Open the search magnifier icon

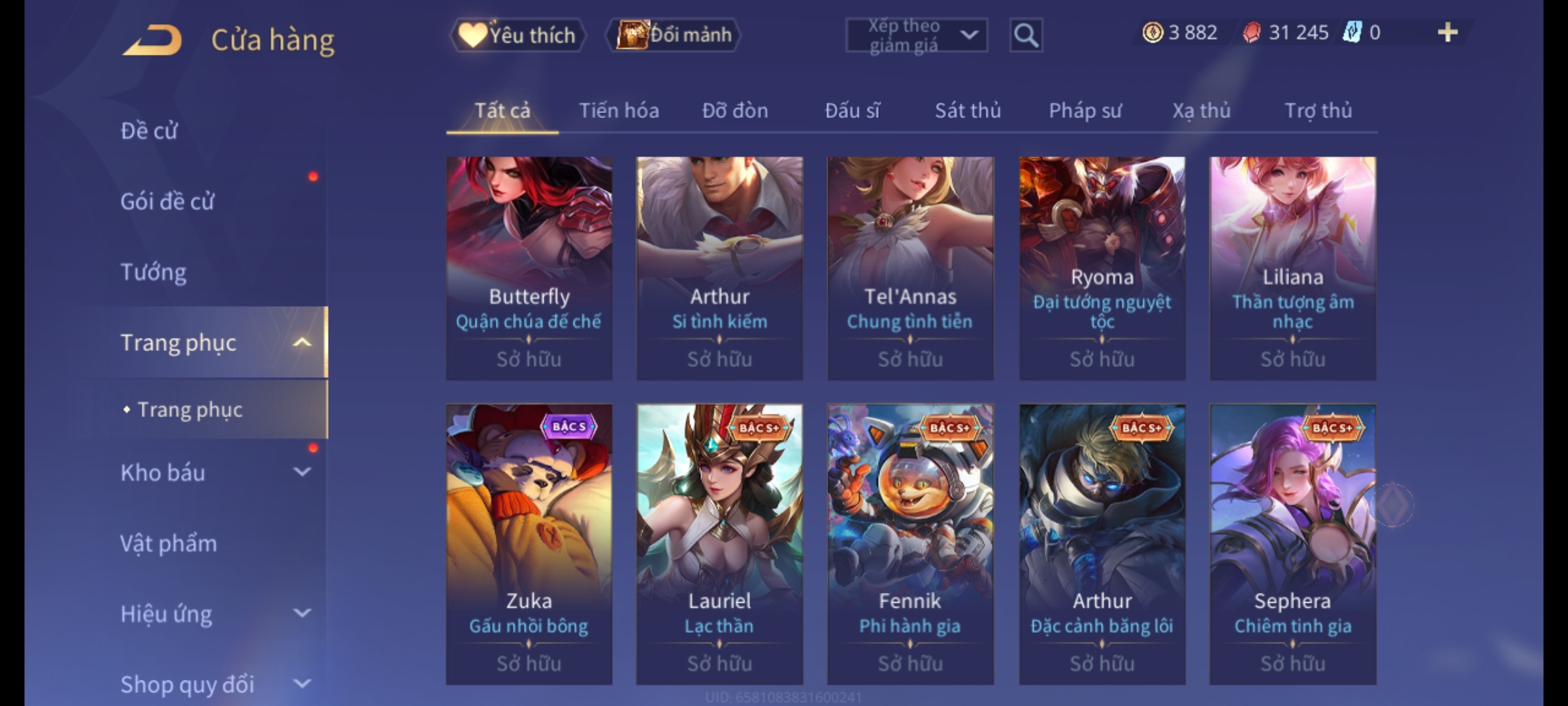[x=1026, y=35]
